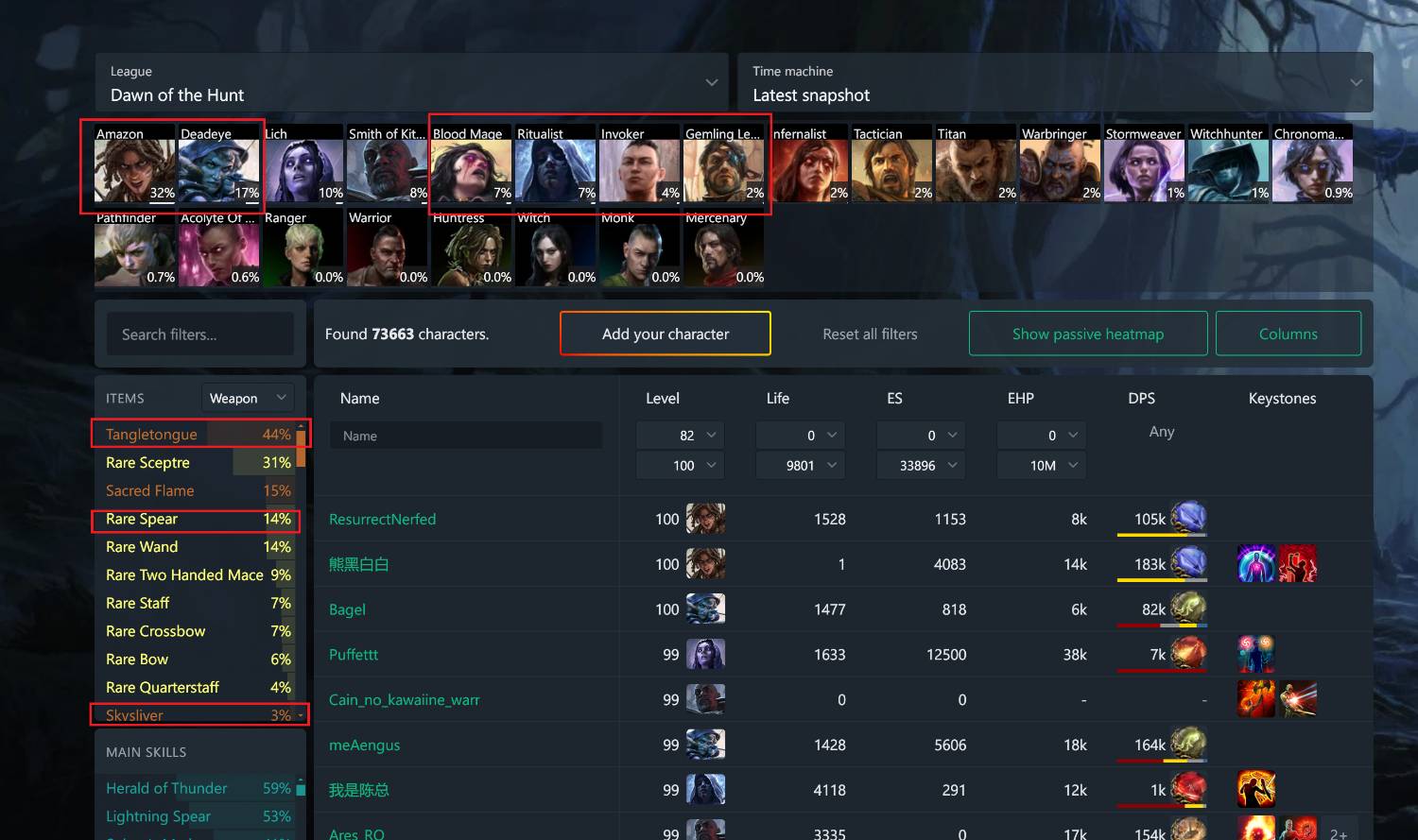The width and height of the screenshot is (1418, 840).
Task: Select the Titan class portrait
Action: [977, 163]
